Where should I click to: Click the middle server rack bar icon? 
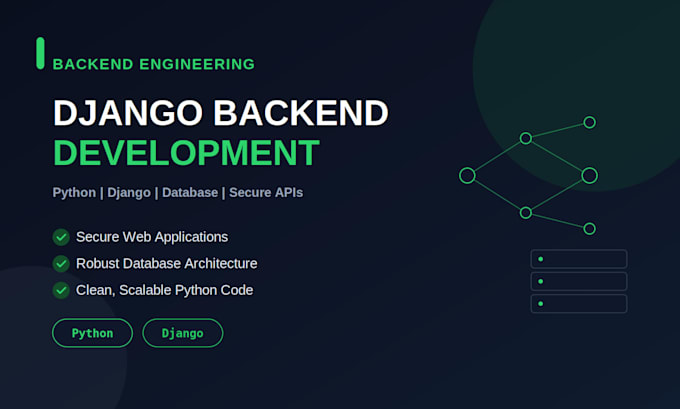(x=579, y=281)
